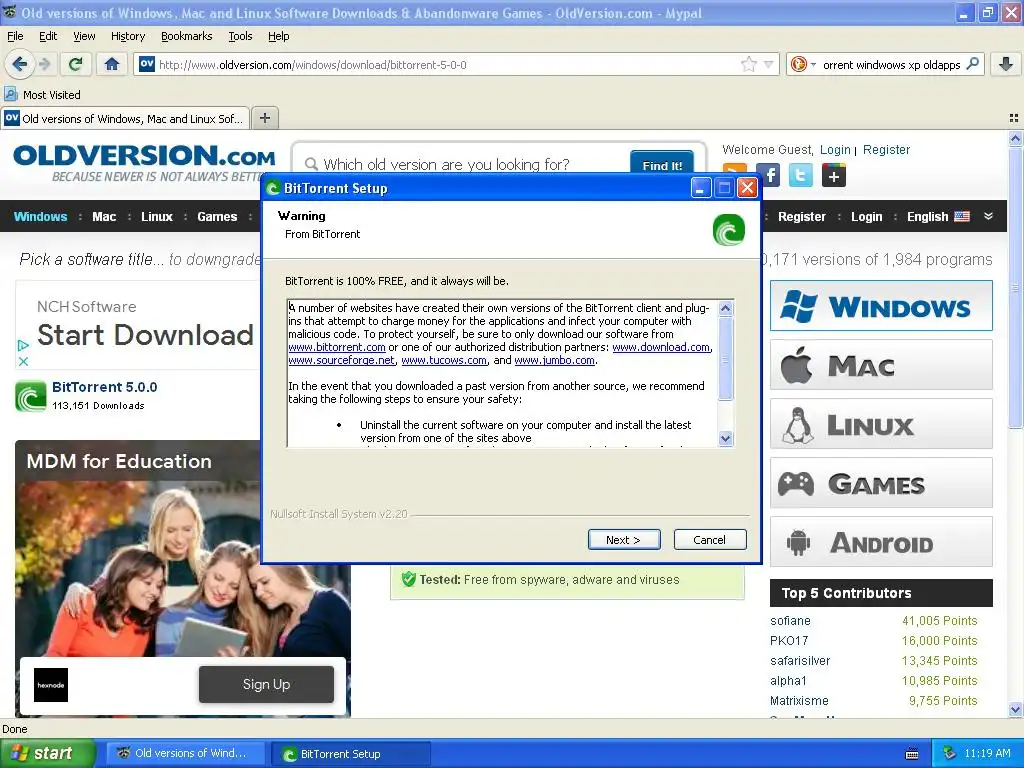Open the www.tucows.com link
1024x768 pixels.
[x=444, y=360]
